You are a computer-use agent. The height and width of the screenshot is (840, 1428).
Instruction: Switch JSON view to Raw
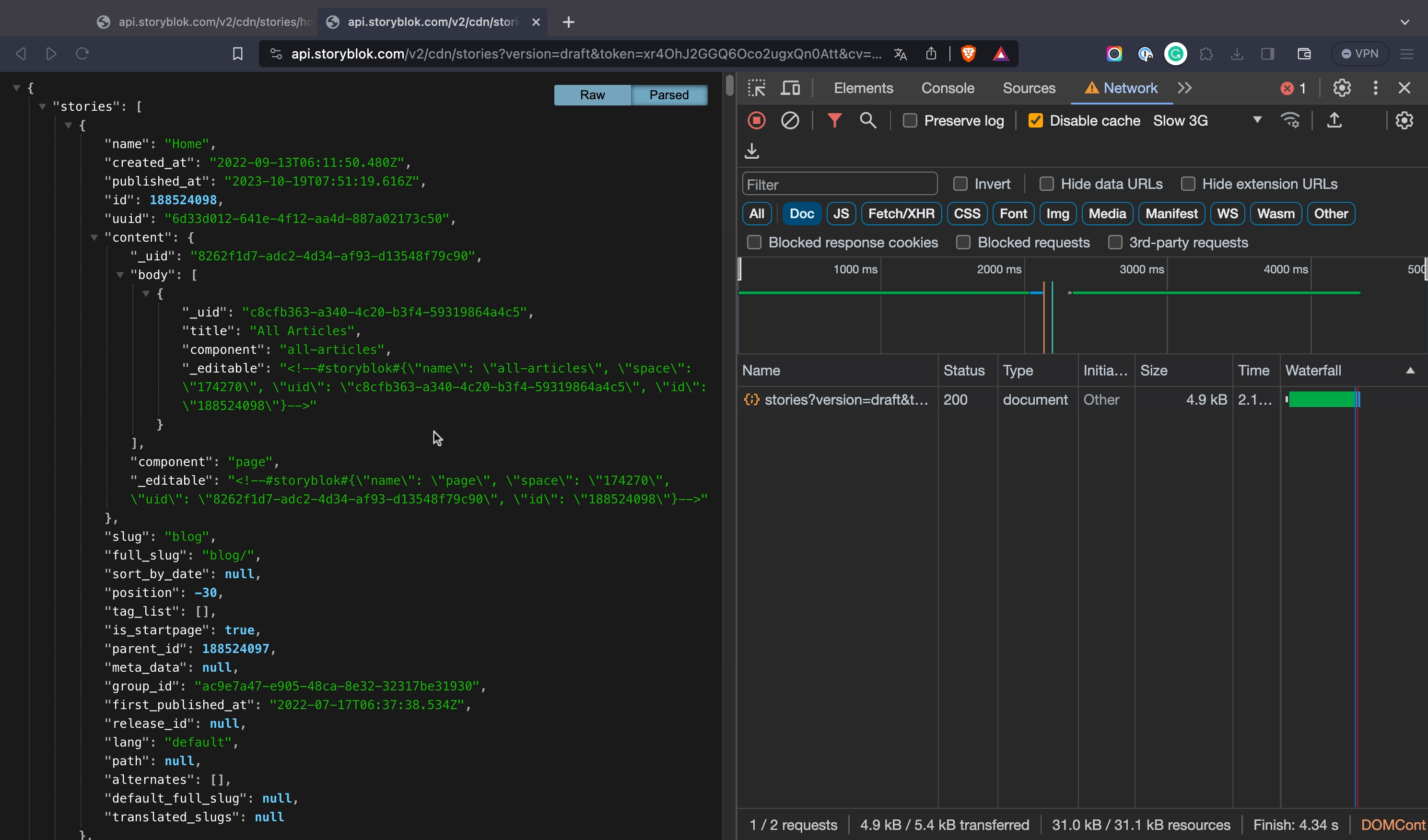592,95
